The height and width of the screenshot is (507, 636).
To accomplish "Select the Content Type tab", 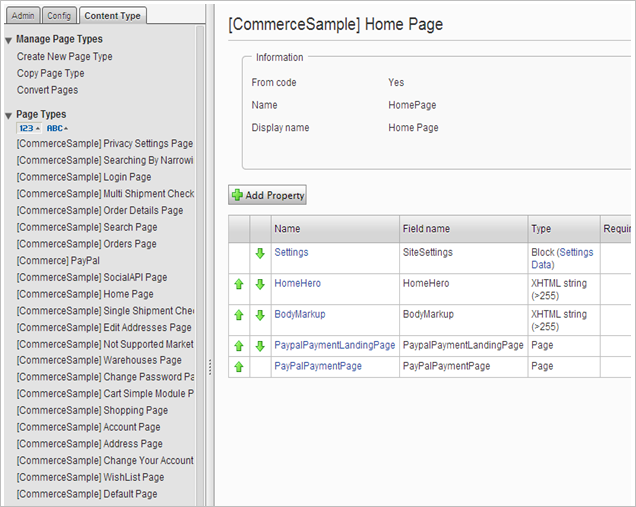I will (x=113, y=16).
